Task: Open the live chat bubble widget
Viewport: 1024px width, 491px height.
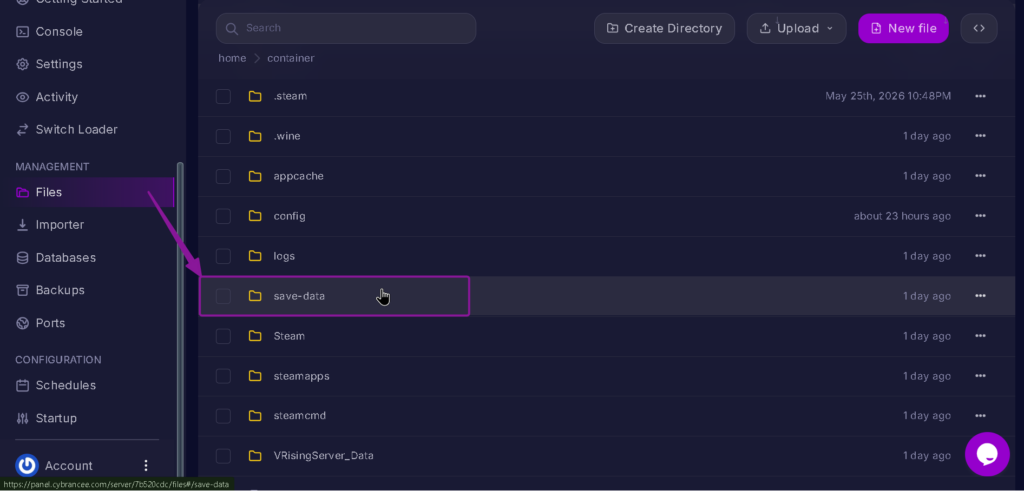Action: pos(987,454)
